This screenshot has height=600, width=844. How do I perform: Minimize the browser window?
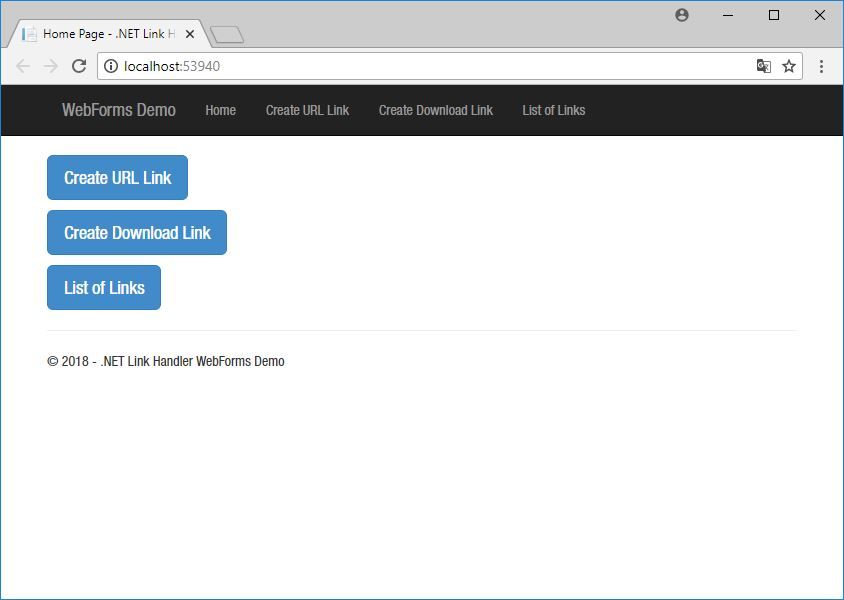point(728,16)
